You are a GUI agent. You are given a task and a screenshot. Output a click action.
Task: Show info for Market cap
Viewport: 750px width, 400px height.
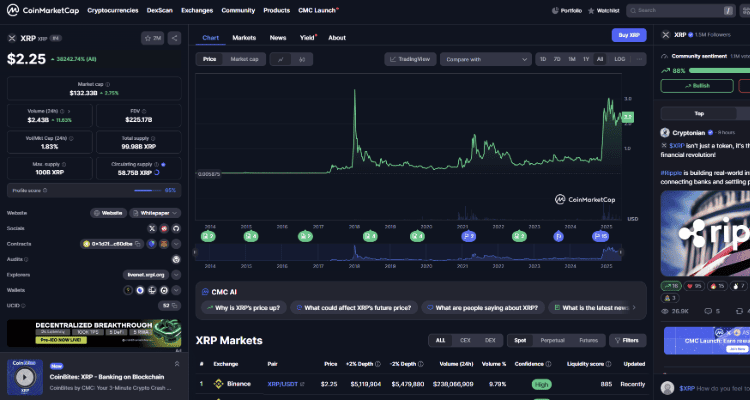pyautogui.click(x=108, y=84)
